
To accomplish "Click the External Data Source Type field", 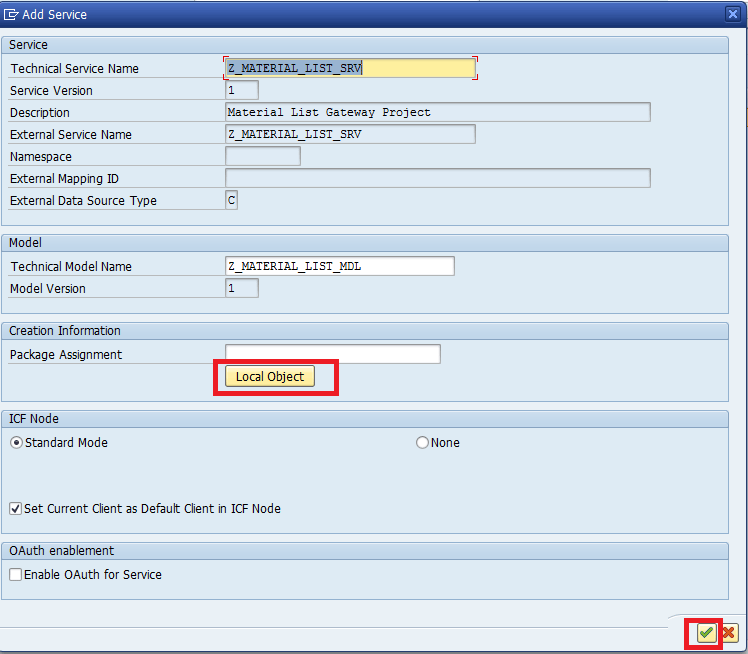I will (x=232, y=200).
